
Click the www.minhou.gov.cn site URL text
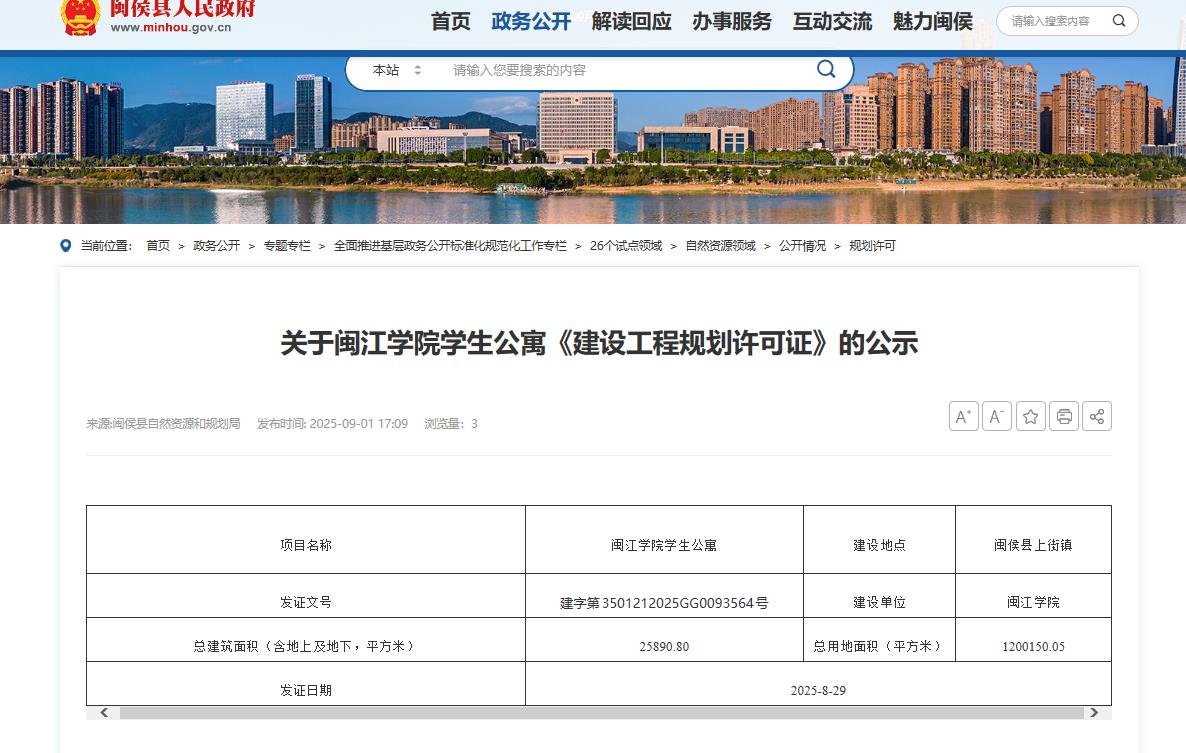tap(171, 27)
